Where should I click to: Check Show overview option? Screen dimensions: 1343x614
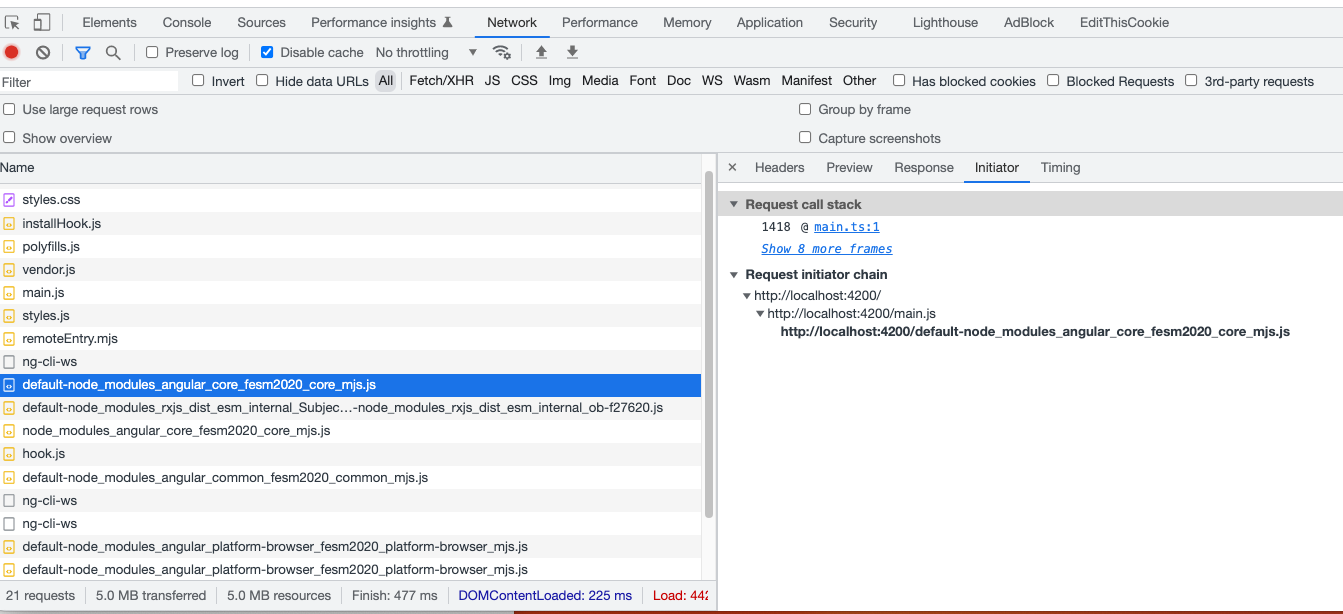pos(9,138)
